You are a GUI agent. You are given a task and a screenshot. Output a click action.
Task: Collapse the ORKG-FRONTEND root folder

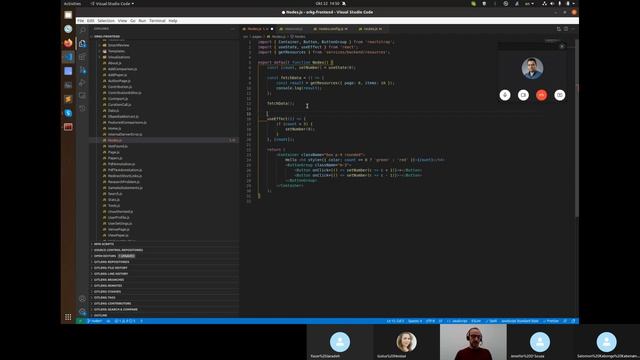[x=164, y=36]
